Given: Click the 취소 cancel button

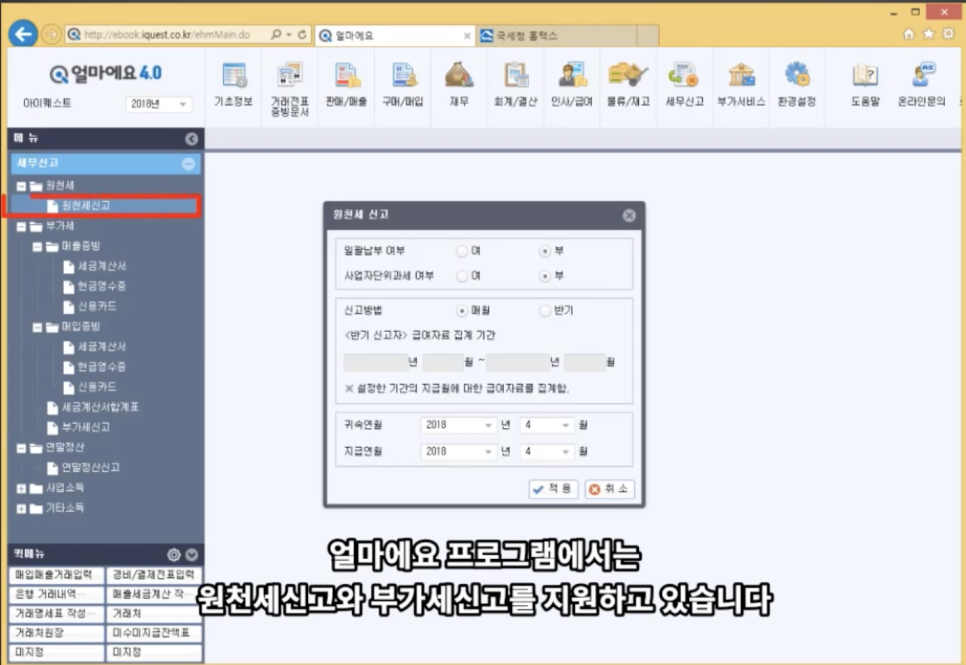Looking at the screenshot, I should [609, 489].
